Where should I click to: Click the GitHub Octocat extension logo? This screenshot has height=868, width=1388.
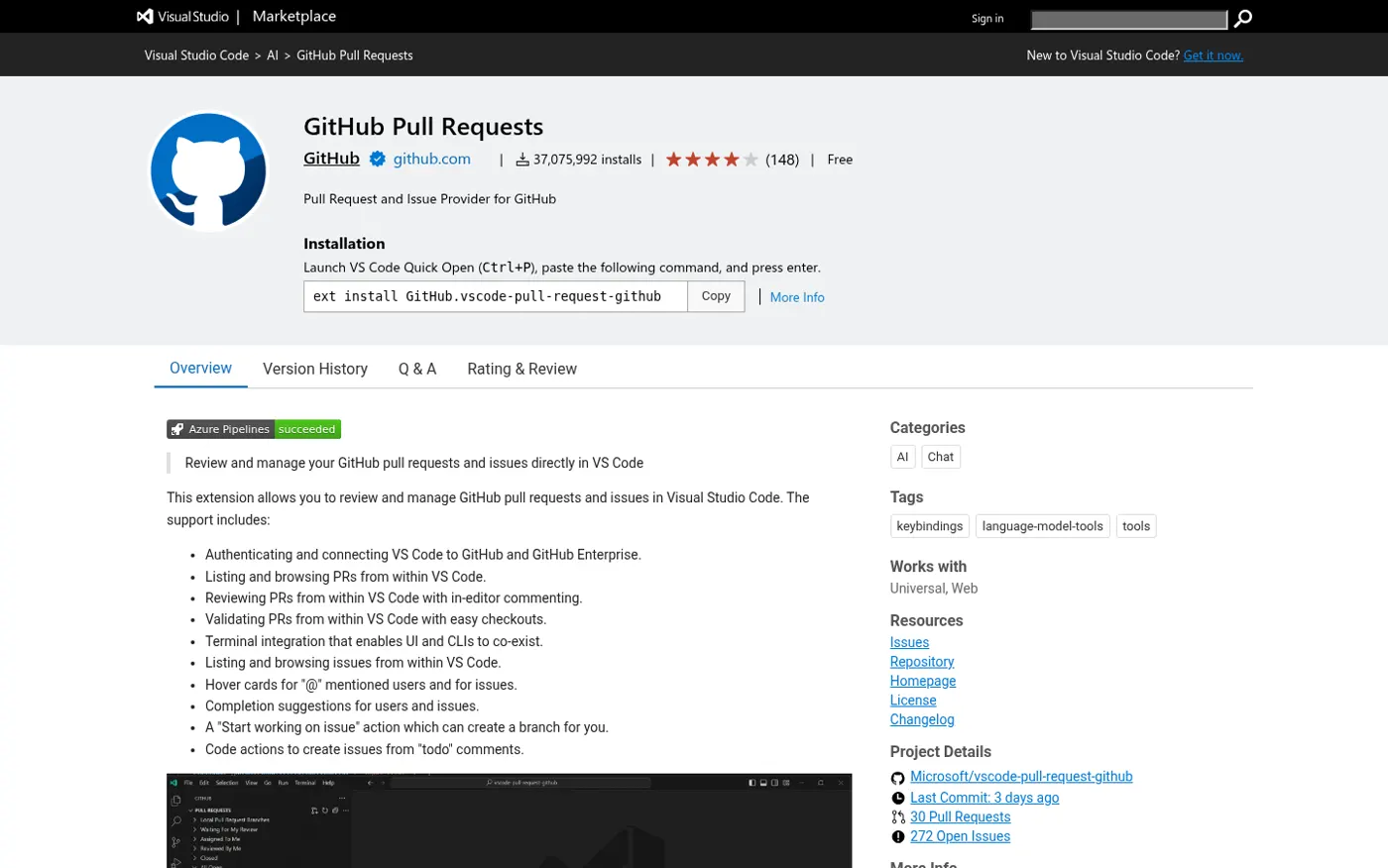(x=208, y=171)
